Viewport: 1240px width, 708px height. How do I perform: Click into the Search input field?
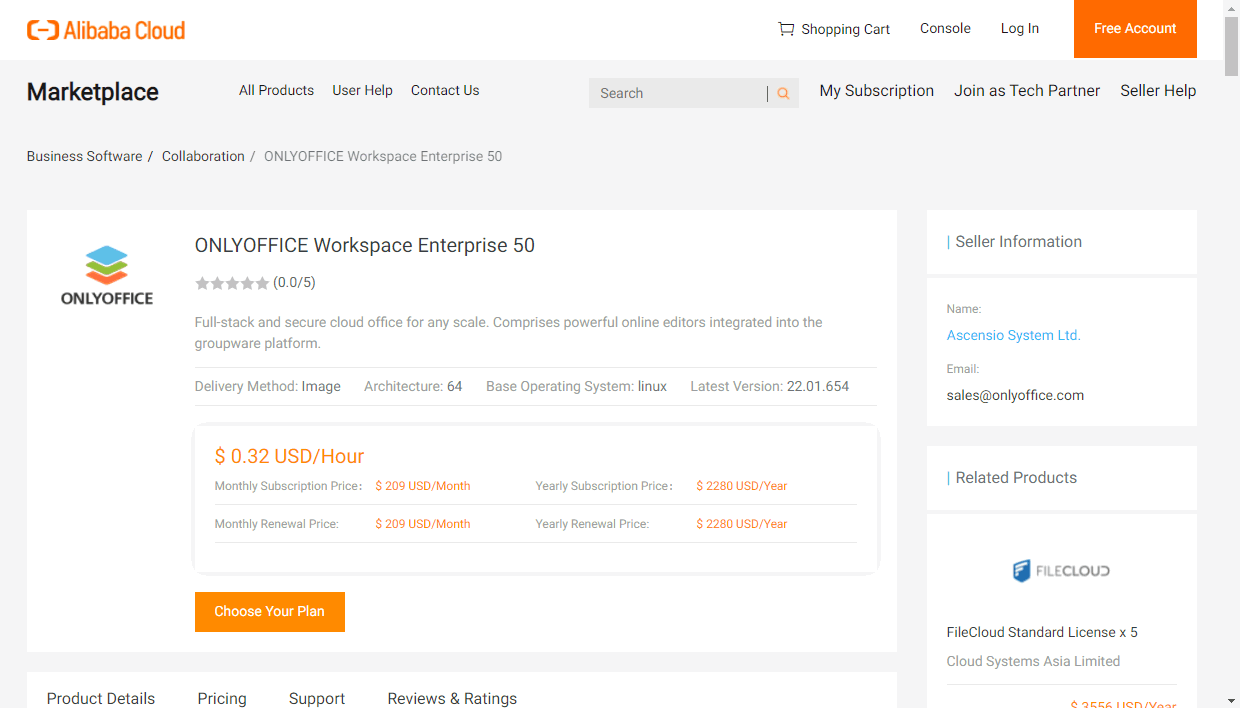pos(678,93)
